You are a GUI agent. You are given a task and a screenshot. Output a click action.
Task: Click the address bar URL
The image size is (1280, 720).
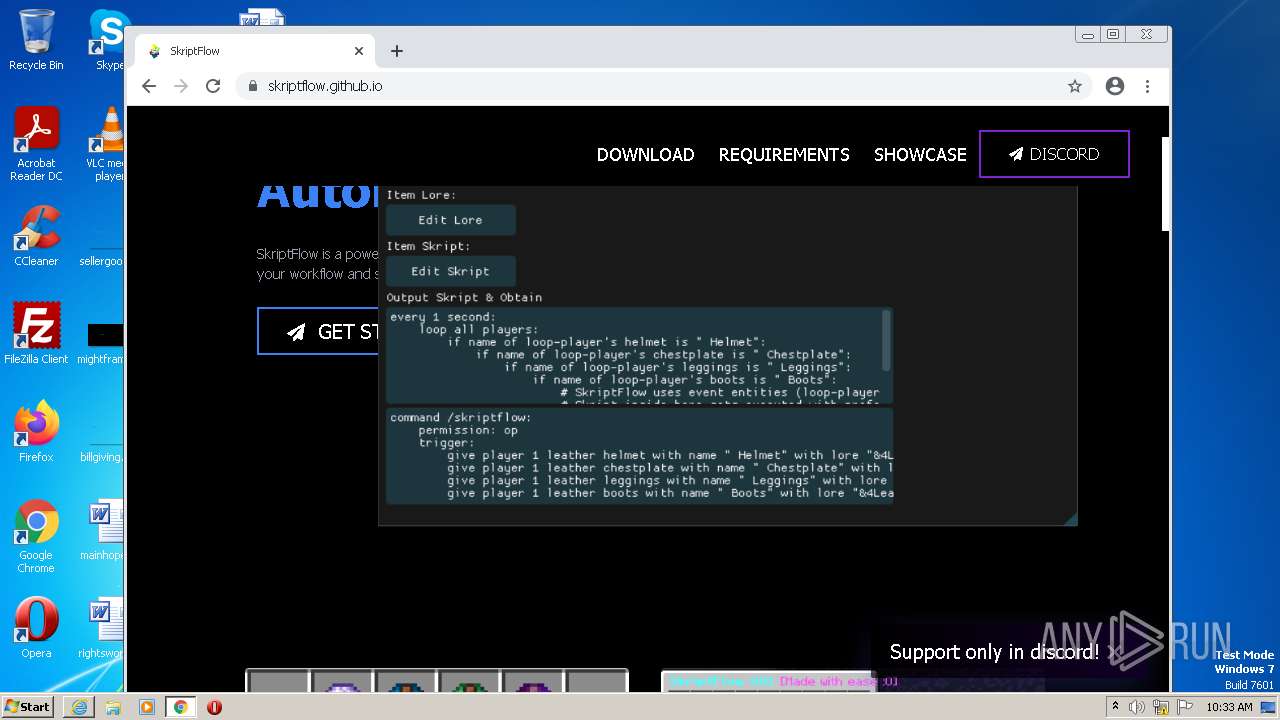coord(325,86)
